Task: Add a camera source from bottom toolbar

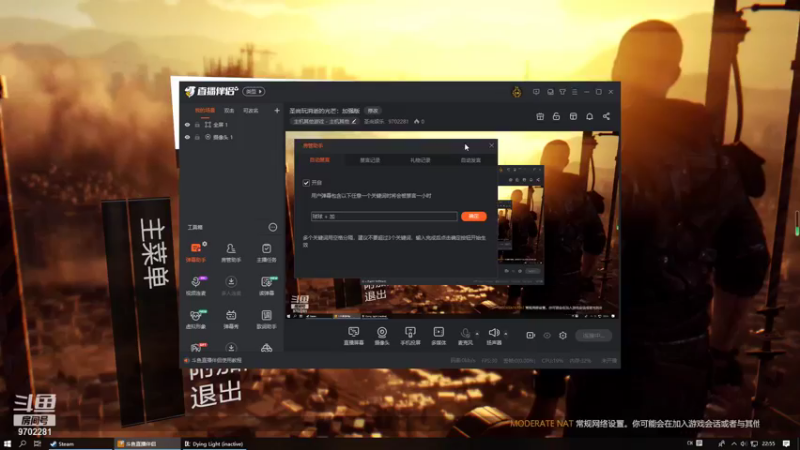Action: 382,336
